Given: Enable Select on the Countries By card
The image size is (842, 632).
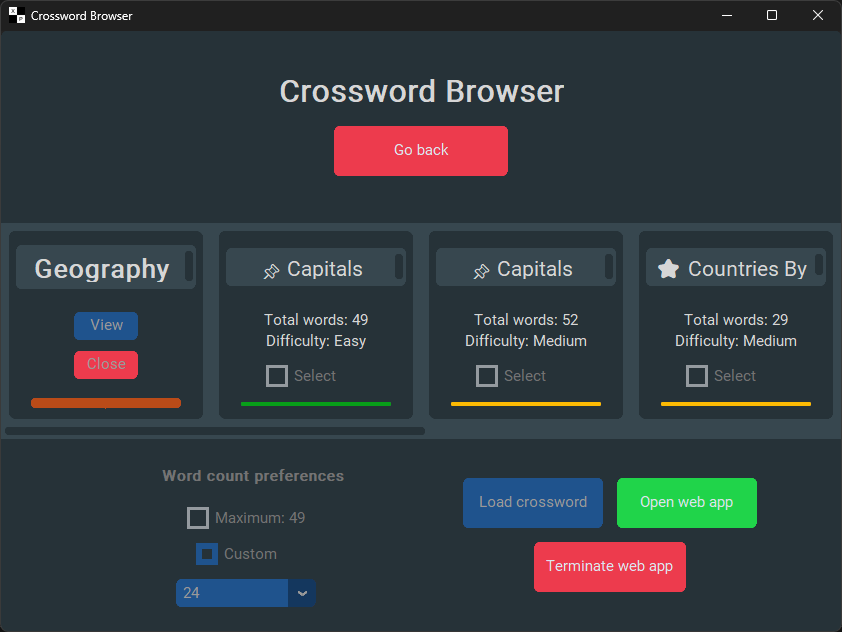Looking at the screenshot, I should [x=697, y=376].
